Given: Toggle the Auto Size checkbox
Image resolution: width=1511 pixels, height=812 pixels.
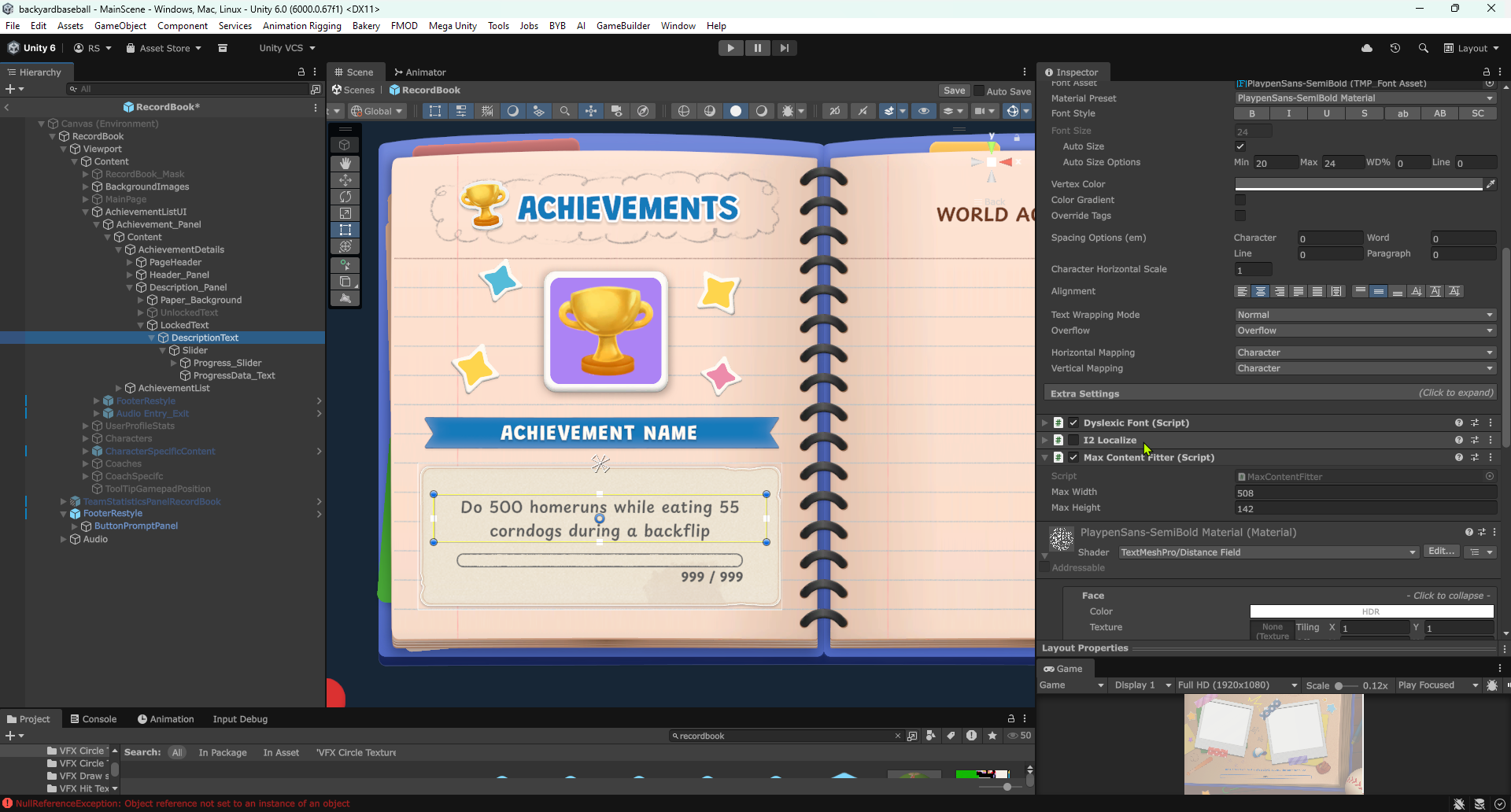Looking at the screenshot, I should (x=1240, y=146).
